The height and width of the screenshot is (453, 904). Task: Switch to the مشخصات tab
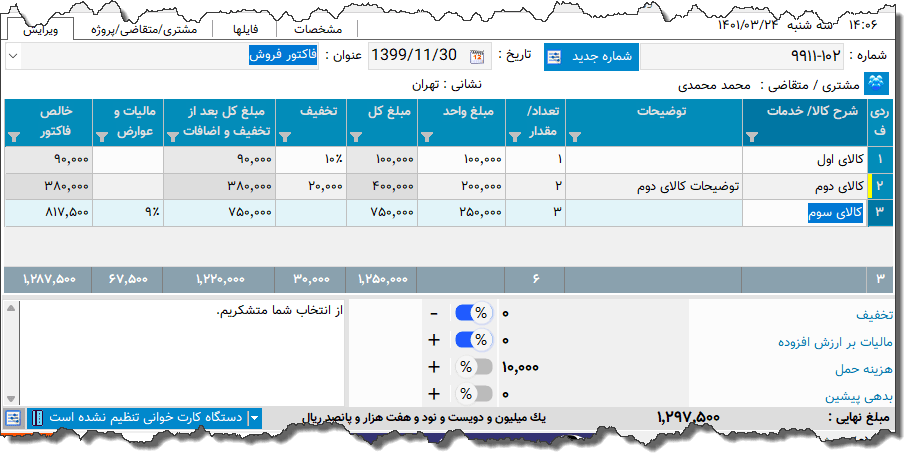click(x=318, y=29)
